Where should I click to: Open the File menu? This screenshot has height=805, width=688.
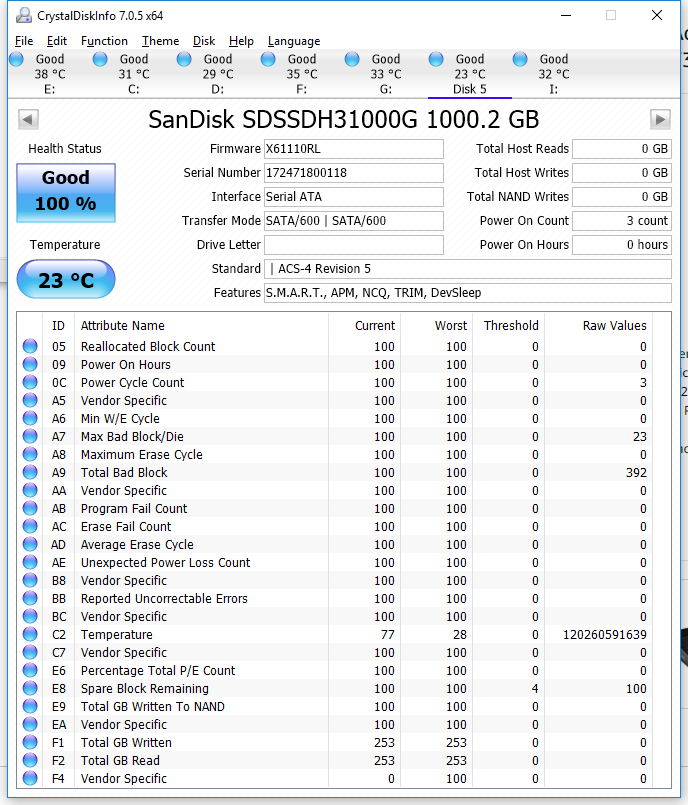point(24,41)
